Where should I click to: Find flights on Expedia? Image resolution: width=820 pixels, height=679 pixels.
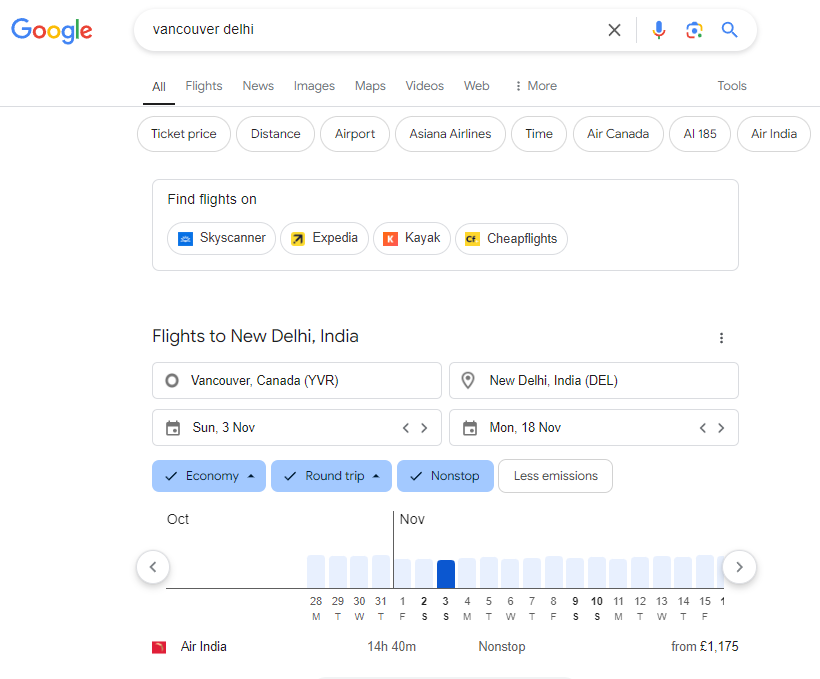(324, 239)
